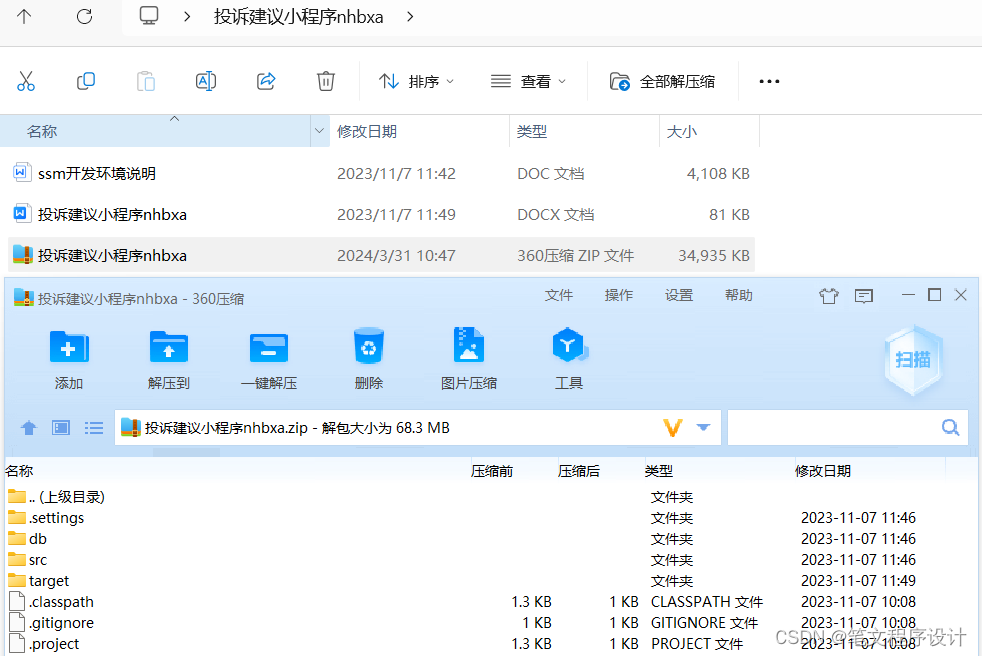This screenshot has height=656, width=982.
Task: Click the blue up-level arrow in 360压缩
Action: pos(29,428)
